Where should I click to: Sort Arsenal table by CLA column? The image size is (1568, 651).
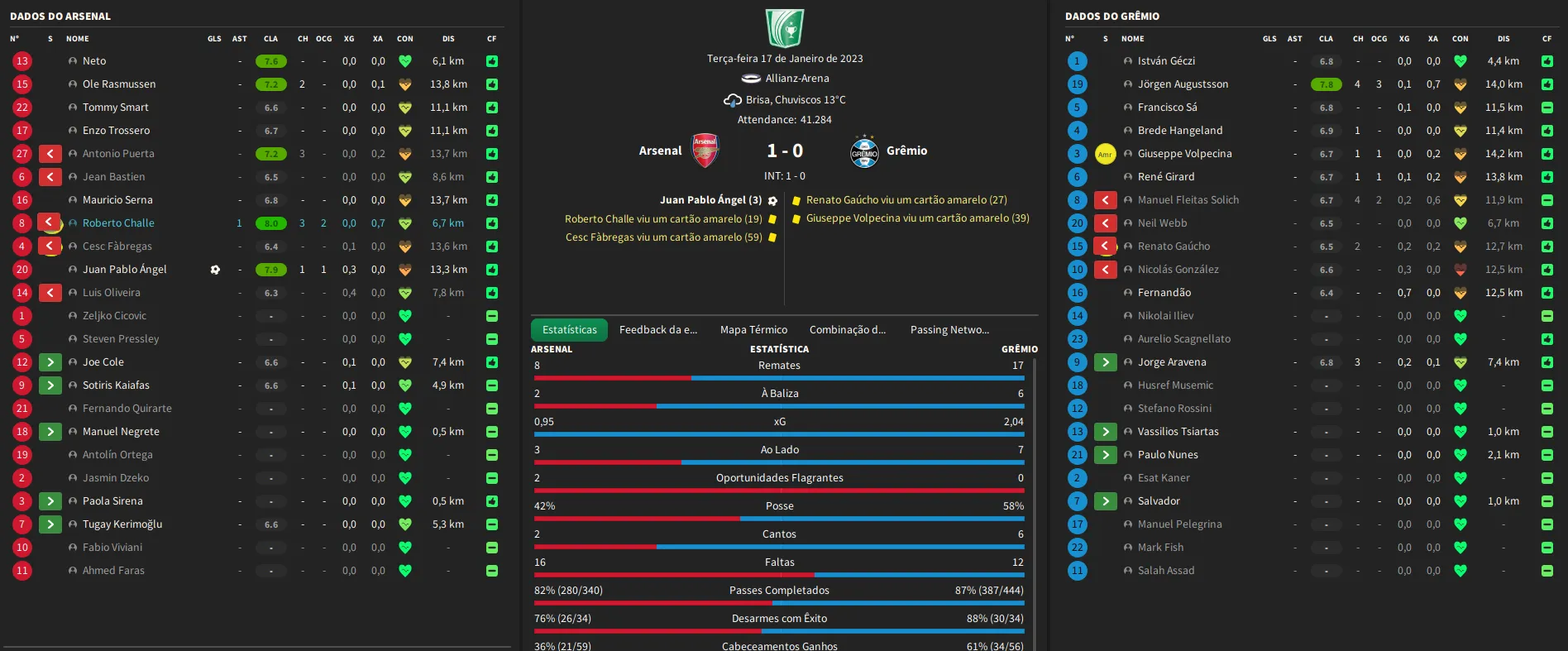(x=270, y=39)
